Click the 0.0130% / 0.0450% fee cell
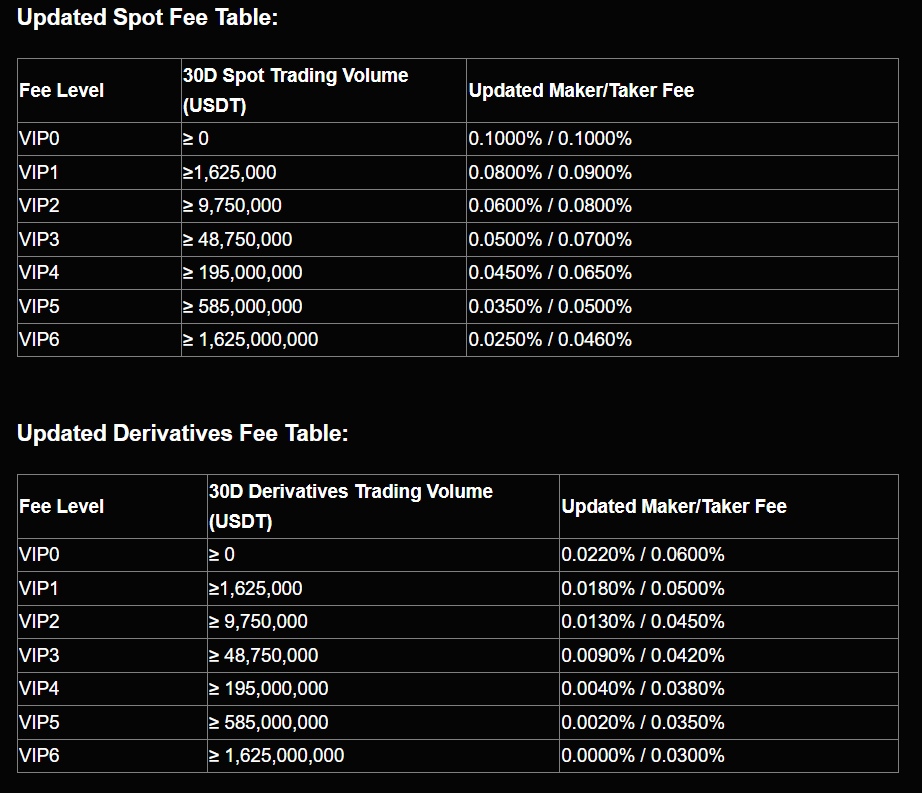 [643, 621]
